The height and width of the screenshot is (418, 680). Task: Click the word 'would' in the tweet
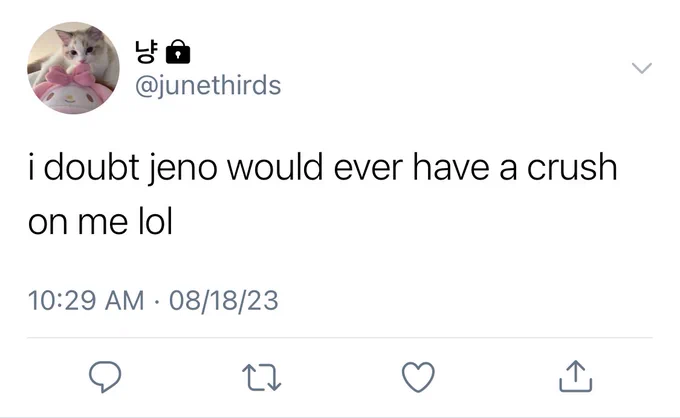click(x=275, y=167)
